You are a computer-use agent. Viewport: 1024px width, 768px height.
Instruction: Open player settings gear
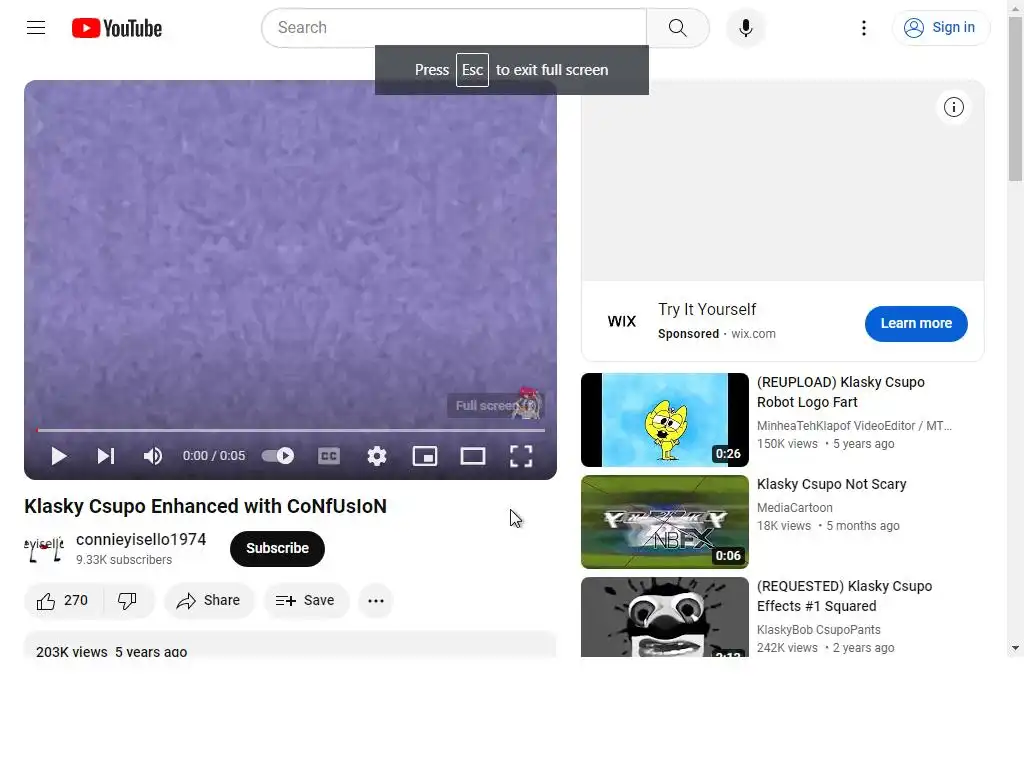(377, 456)
